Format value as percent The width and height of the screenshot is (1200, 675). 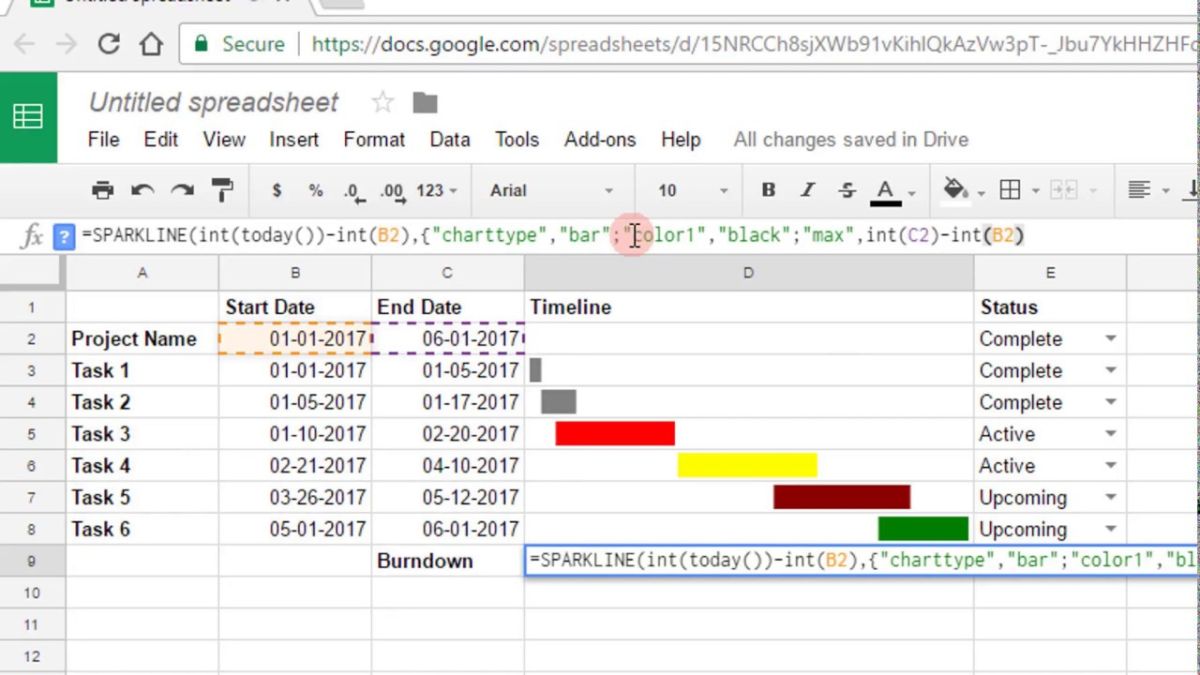315,190
